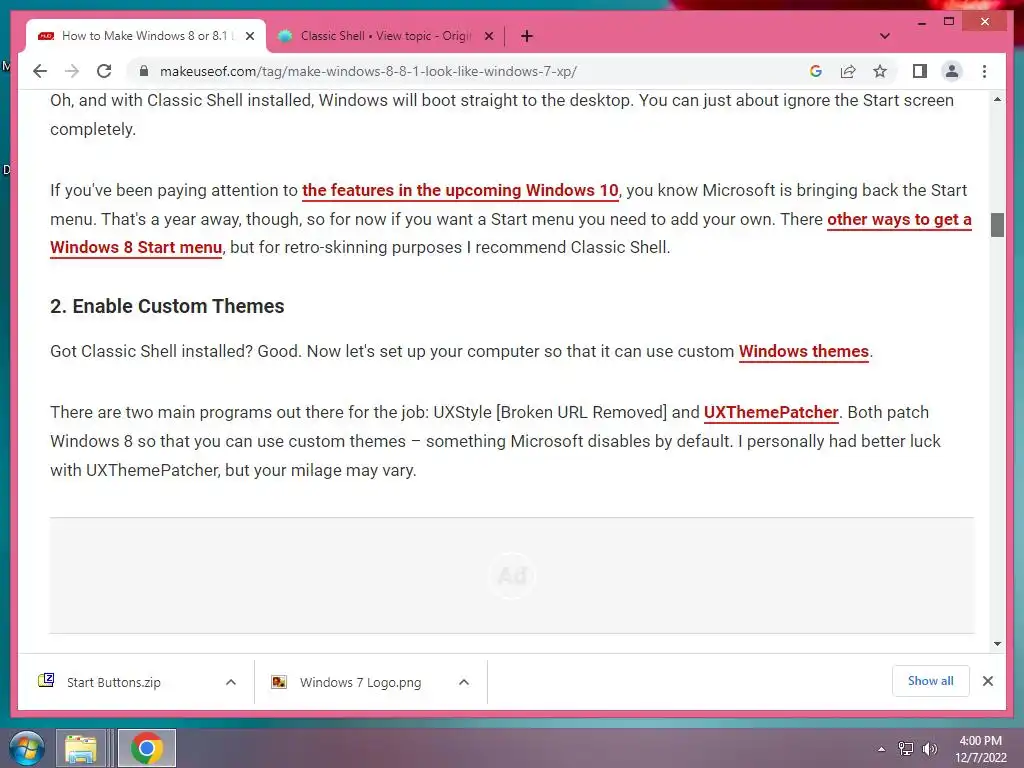Expand options for Windows 7 Logo.png download
The image size is (1024, 768).
[464, 682]
